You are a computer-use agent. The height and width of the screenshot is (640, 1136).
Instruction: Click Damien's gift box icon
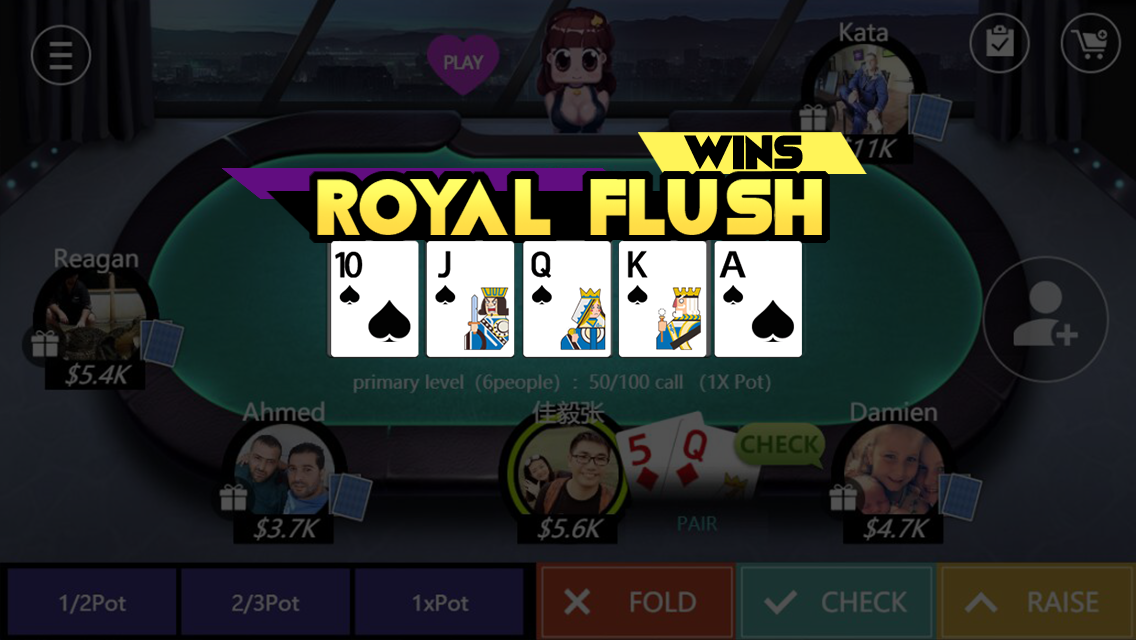[x=843, y=497]
